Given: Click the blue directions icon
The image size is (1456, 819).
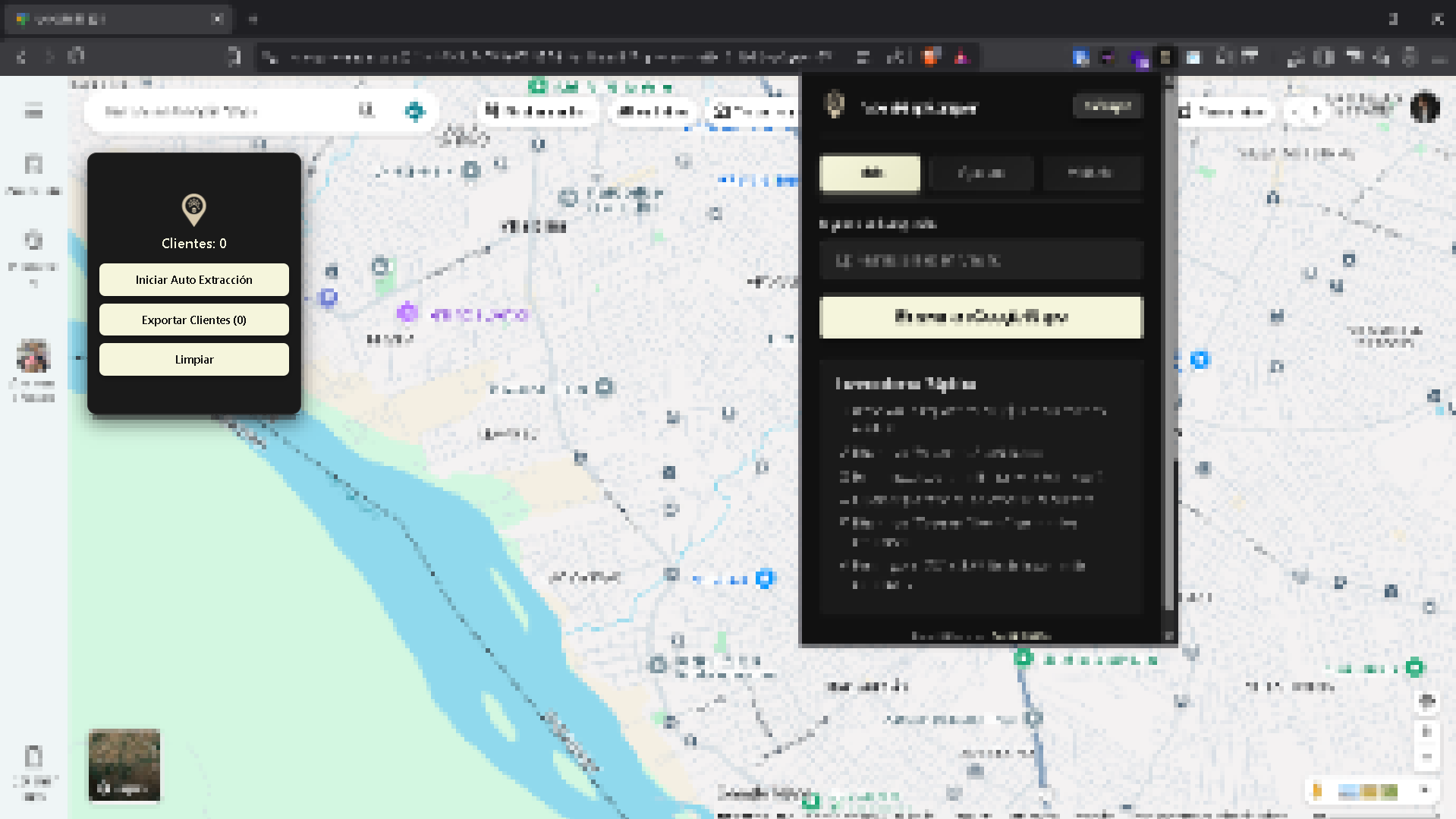Looking at the screenshot, I should [x=414, y=112].
